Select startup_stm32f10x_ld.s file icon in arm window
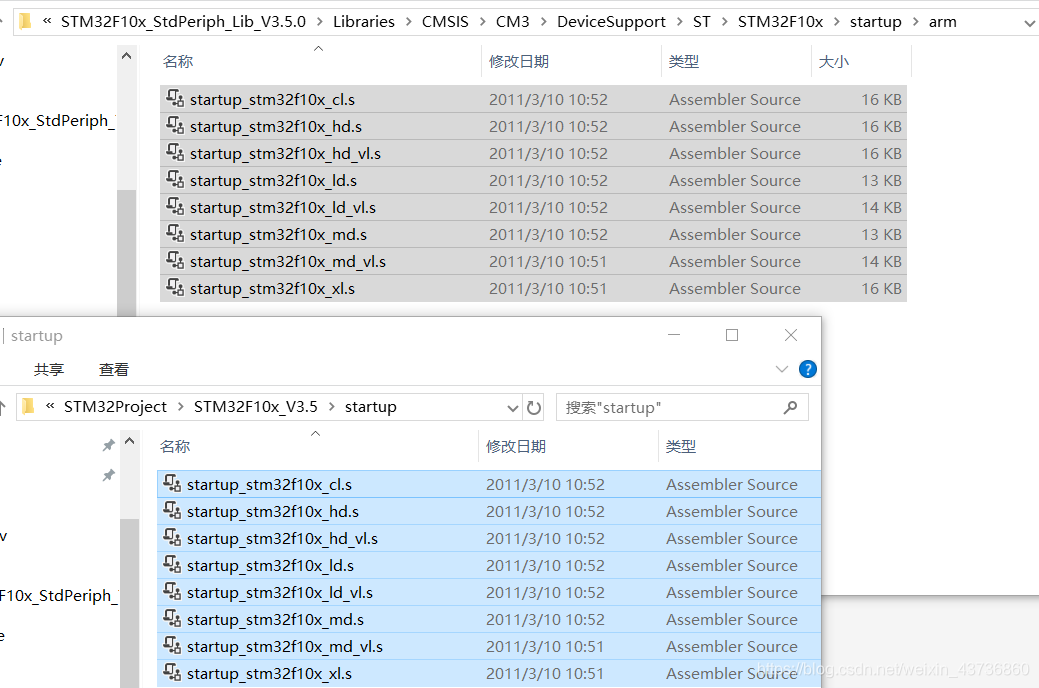Viewport: 1039px width, 688px height. [175, 180]
